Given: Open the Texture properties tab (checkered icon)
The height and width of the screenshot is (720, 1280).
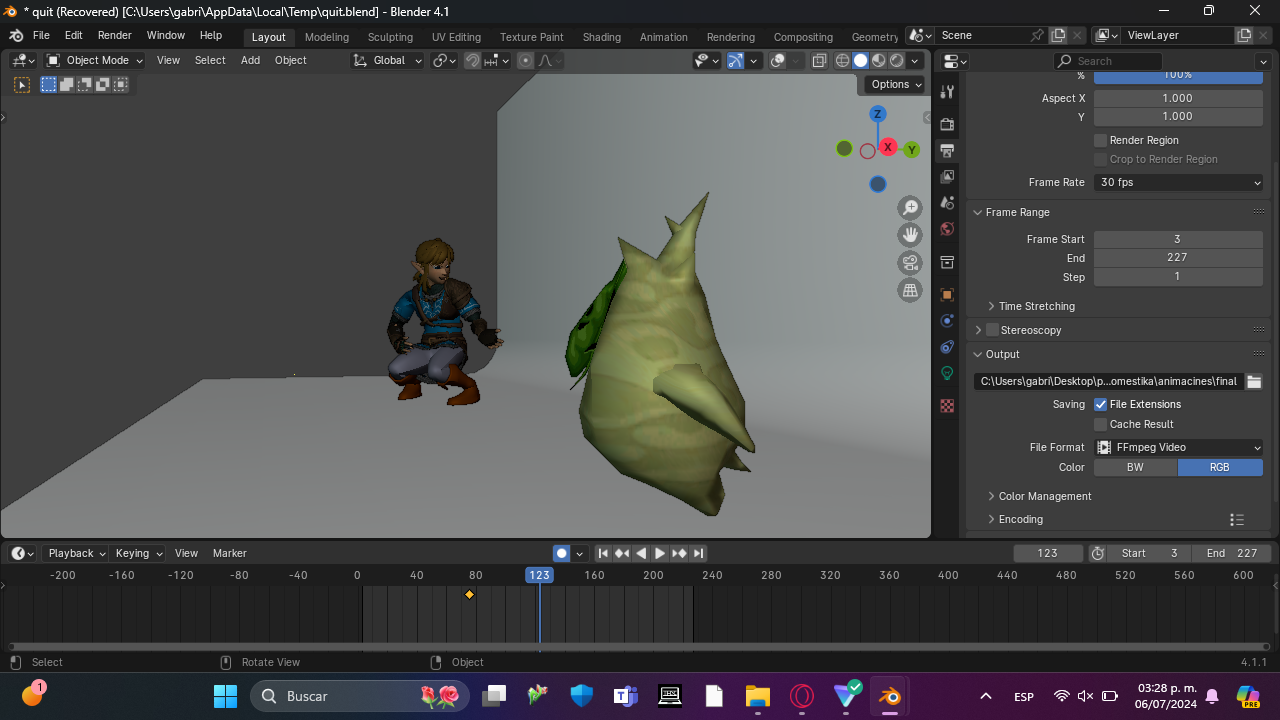Looking at the screenshot, I should click(947, 405).
